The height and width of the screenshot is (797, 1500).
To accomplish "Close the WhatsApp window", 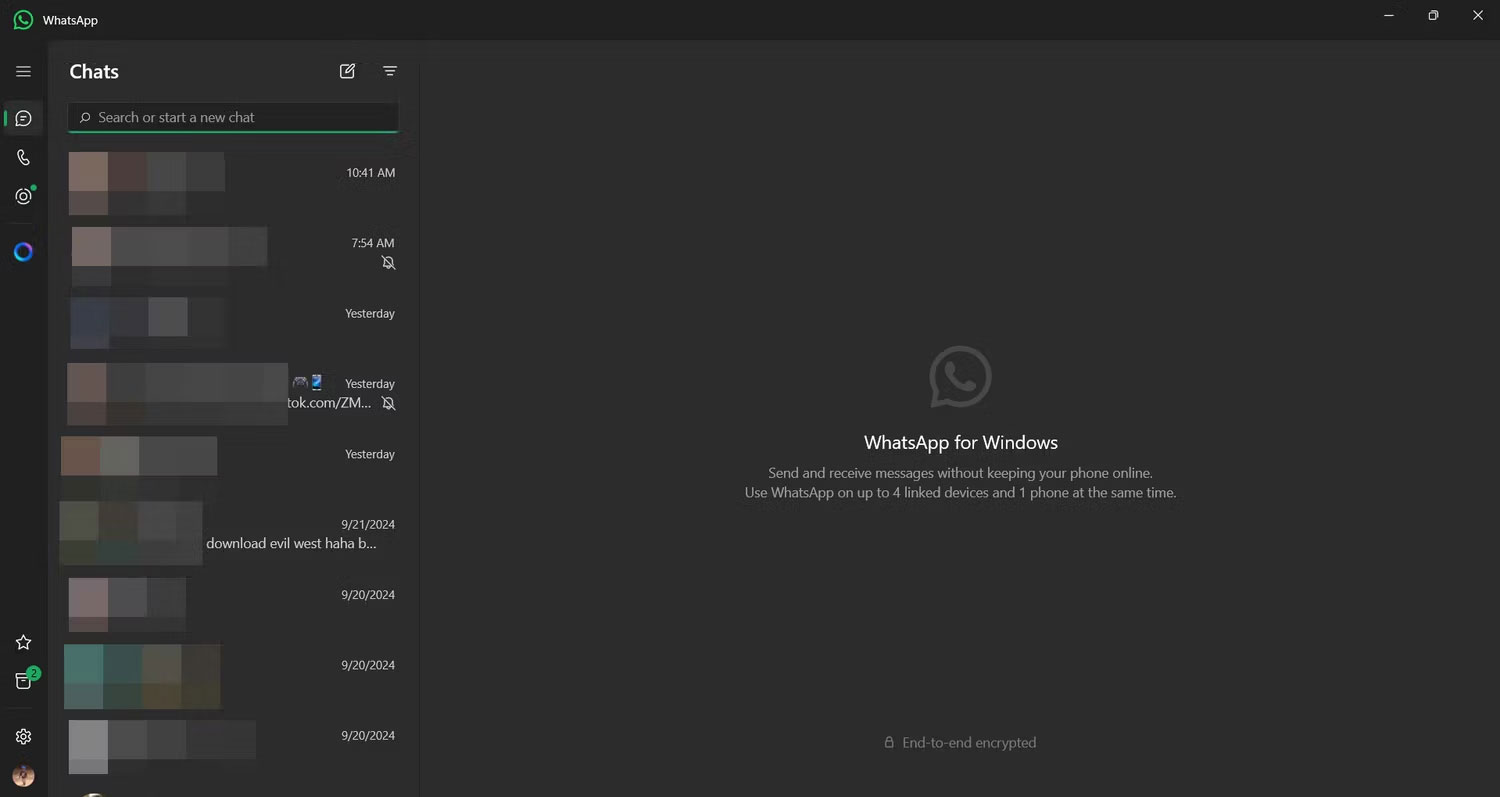I will click(x=1478, y=16).
